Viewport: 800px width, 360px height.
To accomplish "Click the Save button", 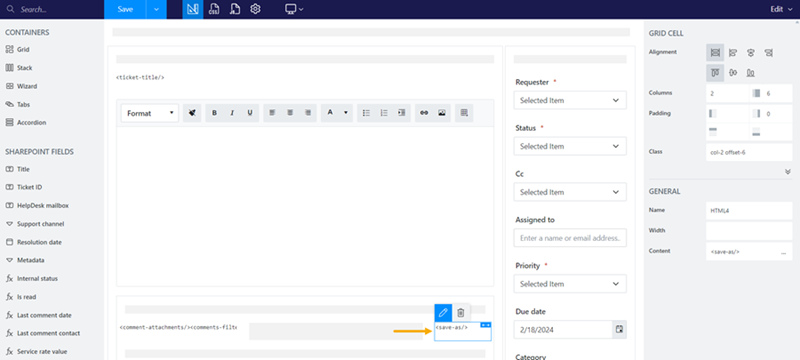I will [125, 9].
